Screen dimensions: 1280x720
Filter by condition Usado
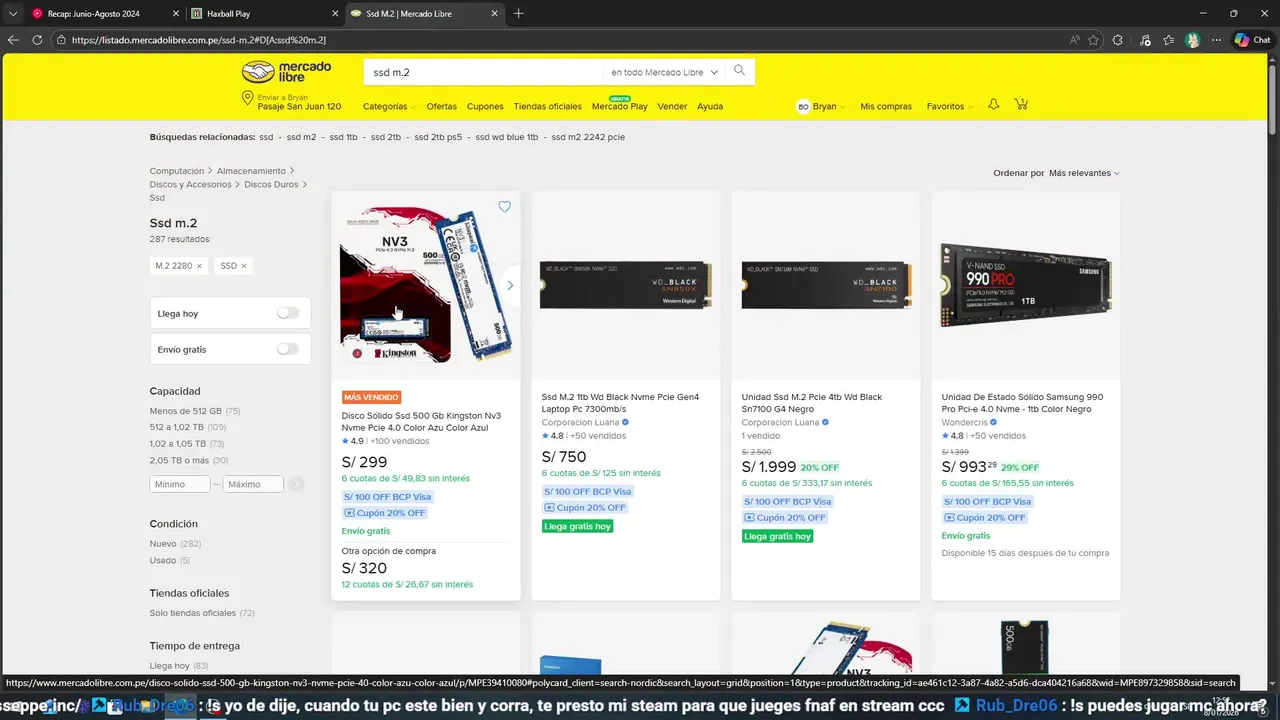tap(163, 560)
